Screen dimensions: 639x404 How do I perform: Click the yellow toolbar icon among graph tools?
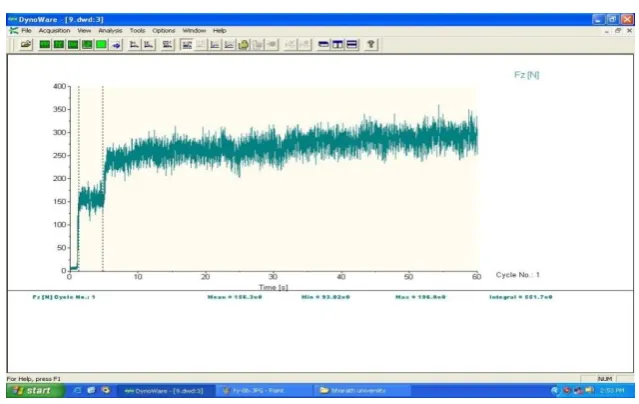pos(243,44)
